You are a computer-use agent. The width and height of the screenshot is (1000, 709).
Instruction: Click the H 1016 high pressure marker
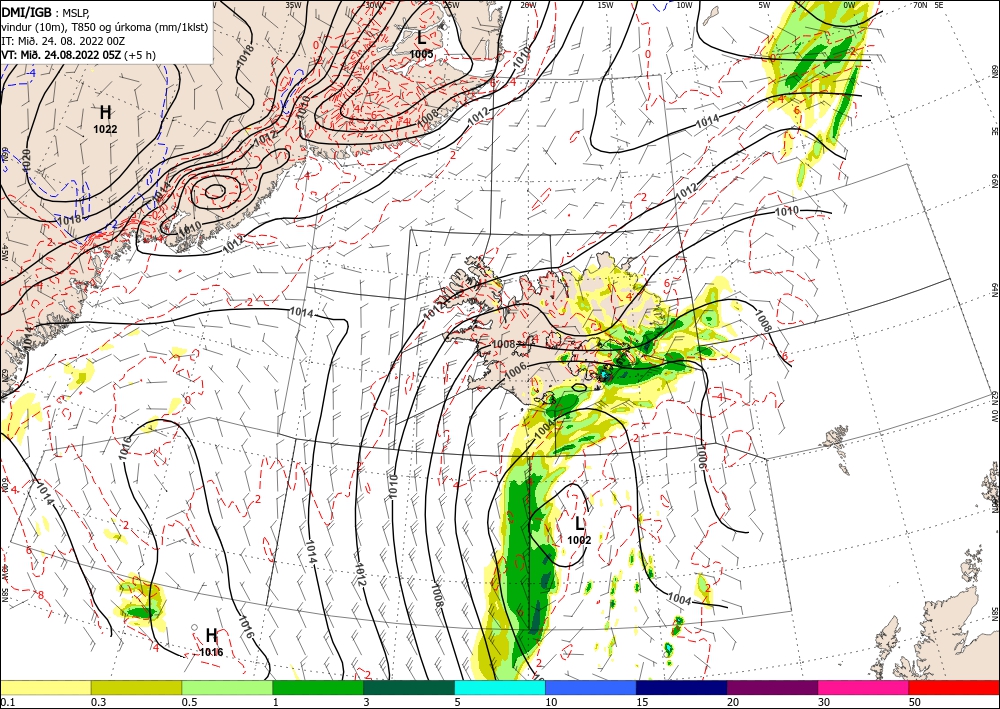click(x=211, y=641)
